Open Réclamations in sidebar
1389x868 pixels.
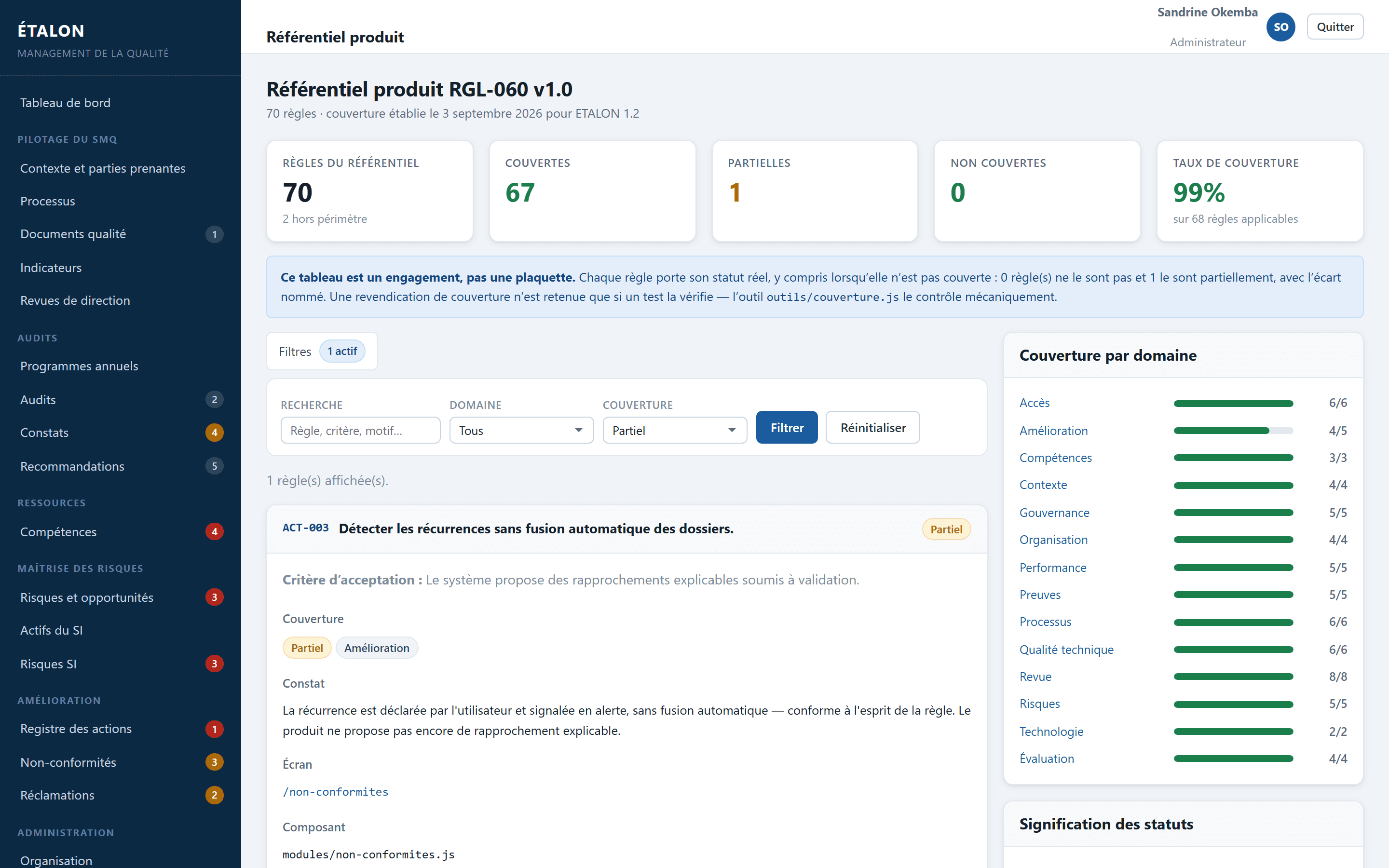tap(121, 795)
